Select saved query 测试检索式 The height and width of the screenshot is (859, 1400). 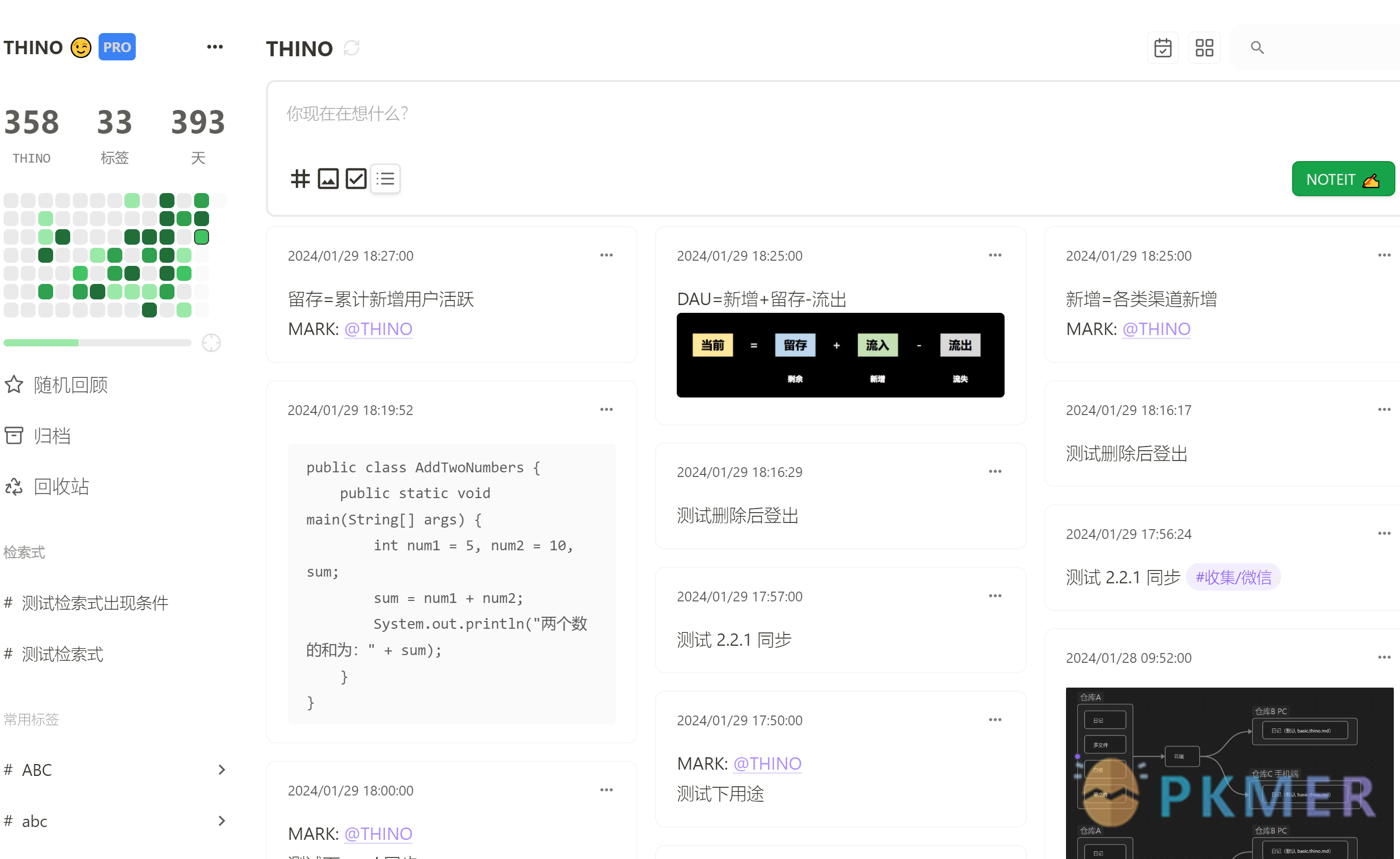(53, 655)
